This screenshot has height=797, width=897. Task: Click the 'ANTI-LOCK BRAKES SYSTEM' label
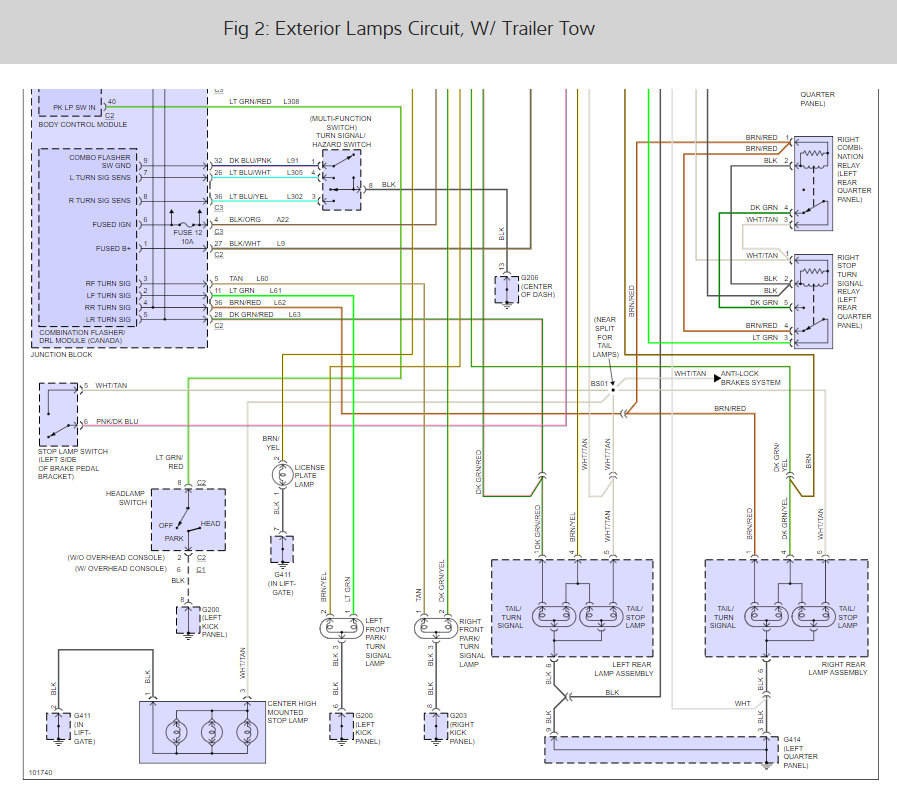click(751, 378)
